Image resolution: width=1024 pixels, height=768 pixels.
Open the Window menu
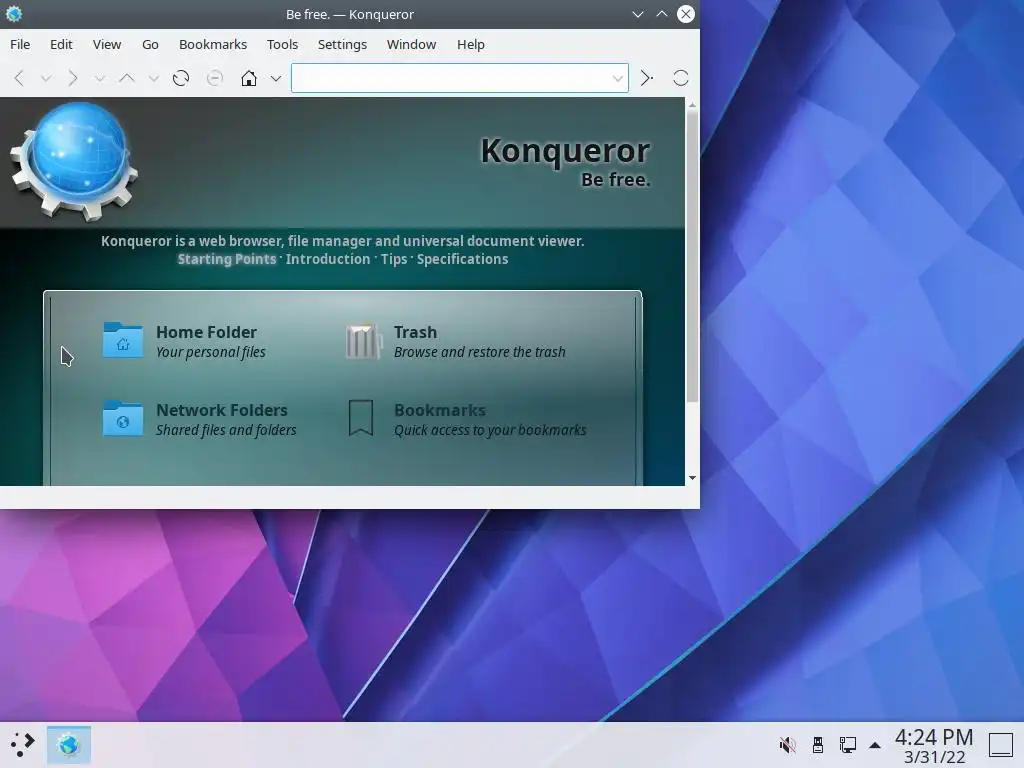[x=411, y=44]
